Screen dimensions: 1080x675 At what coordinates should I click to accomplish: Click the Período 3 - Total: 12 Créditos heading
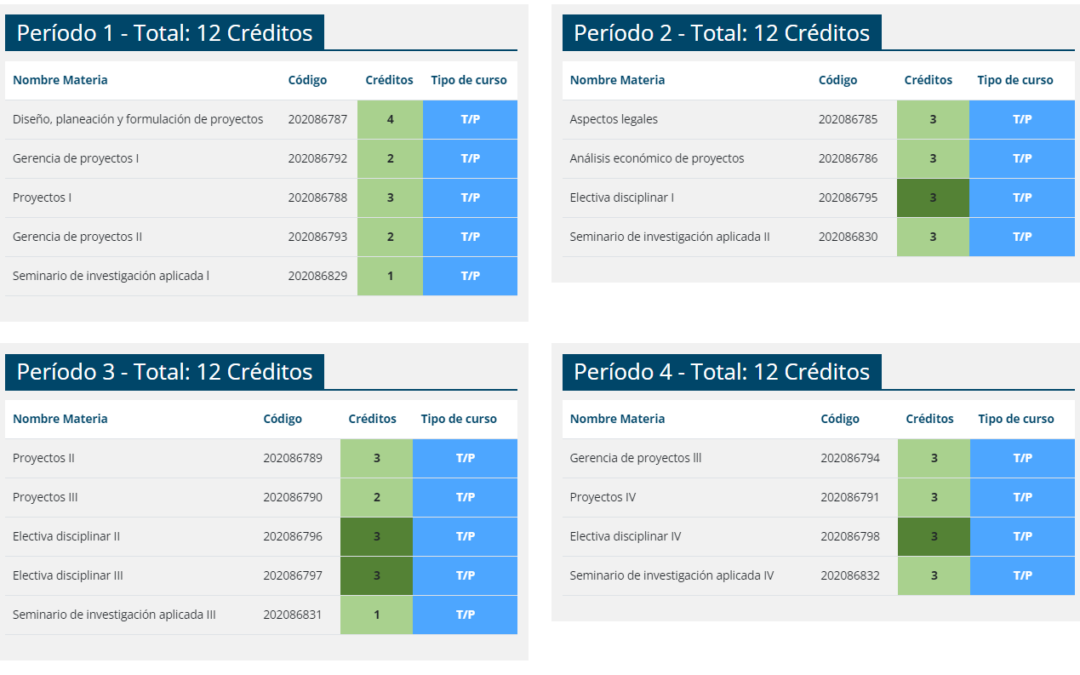tap(165, 372)
